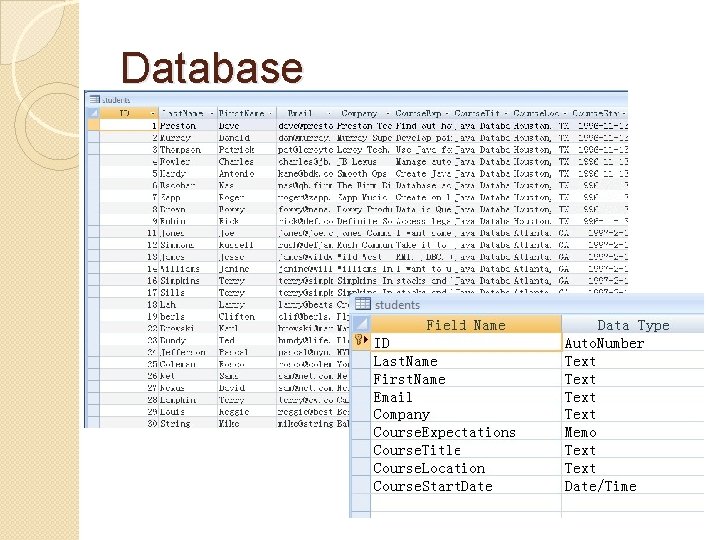The width and height of the screenshot is (720, 540).
Task: Click the Simpkins last name cell
Action: point(188,280)
